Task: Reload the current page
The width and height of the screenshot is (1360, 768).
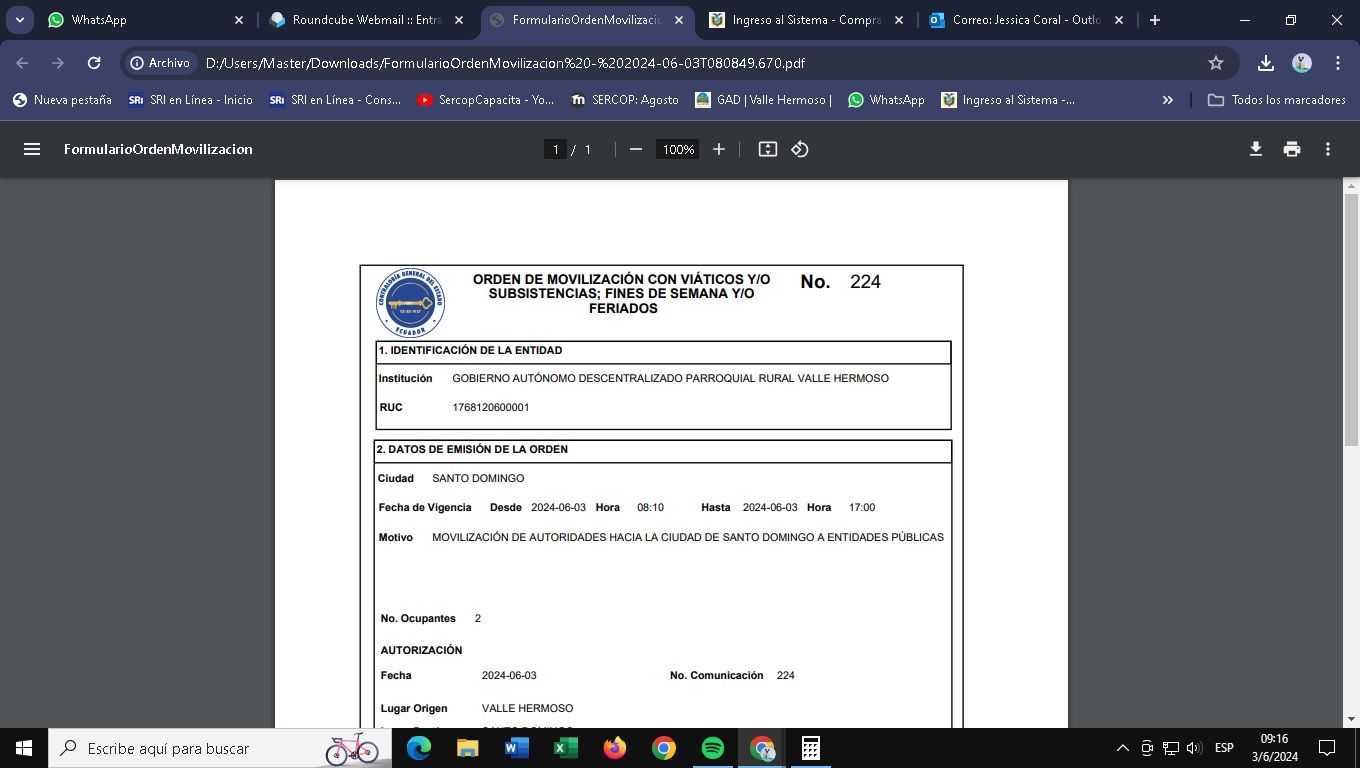Action: (x=94, y=63)
